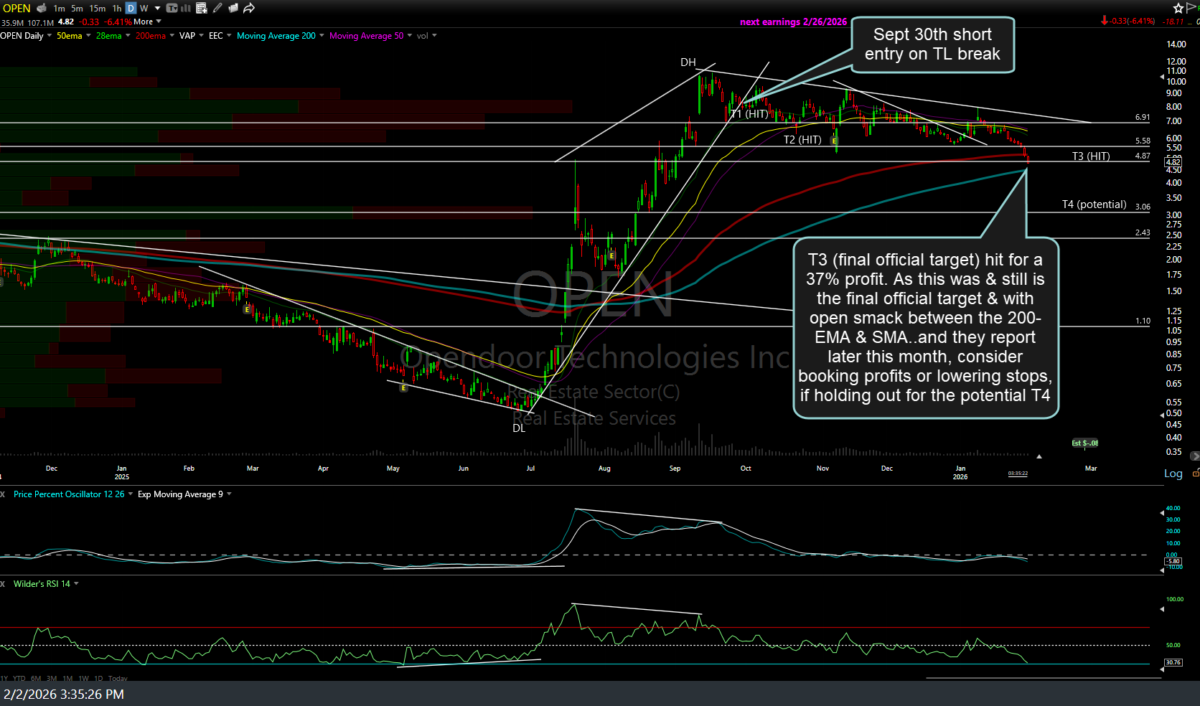Image resolution: width=1200 pixels, height=706 pixels.
Task: Expand the More quote details dropdown
Action: coord(147,21)
